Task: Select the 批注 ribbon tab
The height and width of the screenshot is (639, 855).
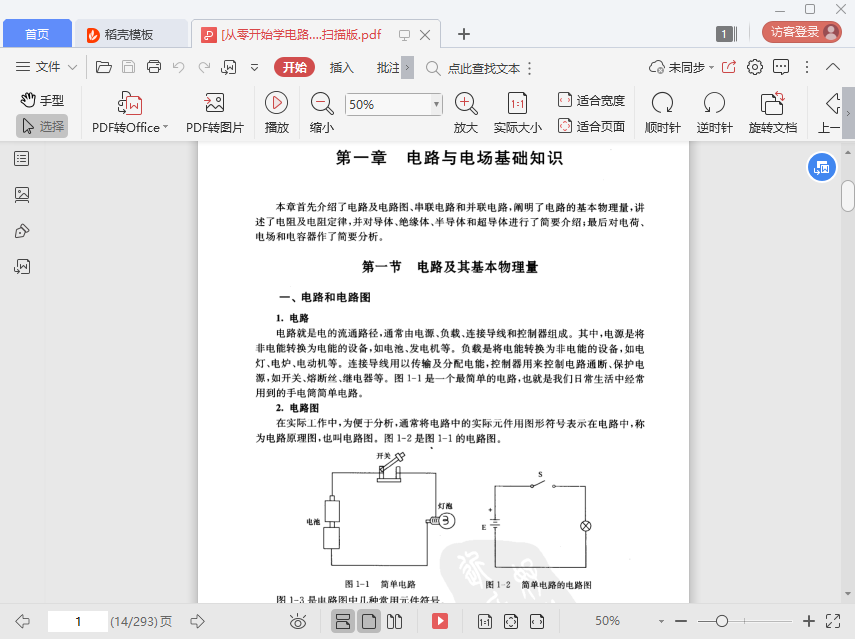Action: [388, 68]
